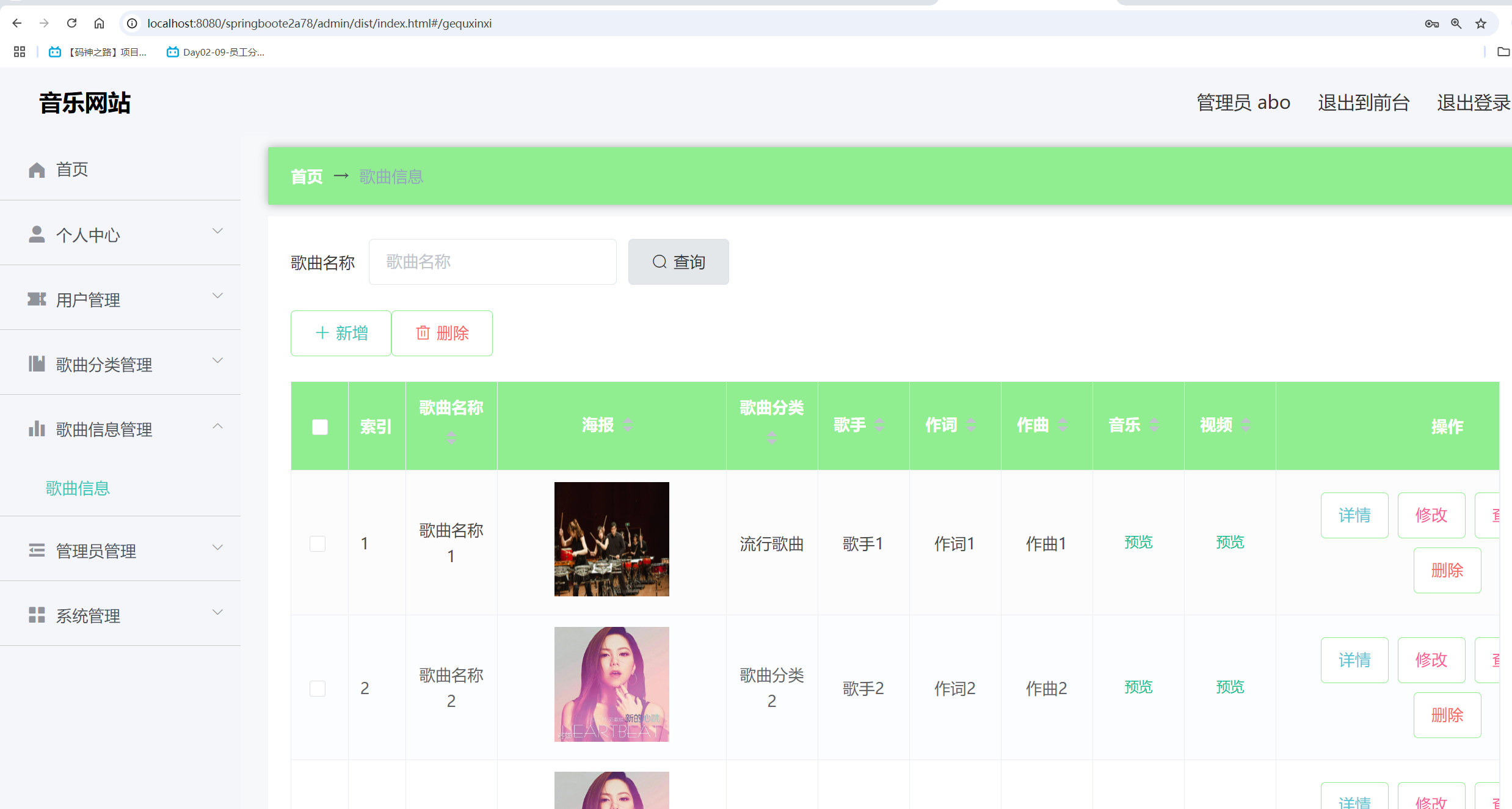Click the 管理员管理 list icon
Screen dimensions: 1512x809
(x=36, y=550)
